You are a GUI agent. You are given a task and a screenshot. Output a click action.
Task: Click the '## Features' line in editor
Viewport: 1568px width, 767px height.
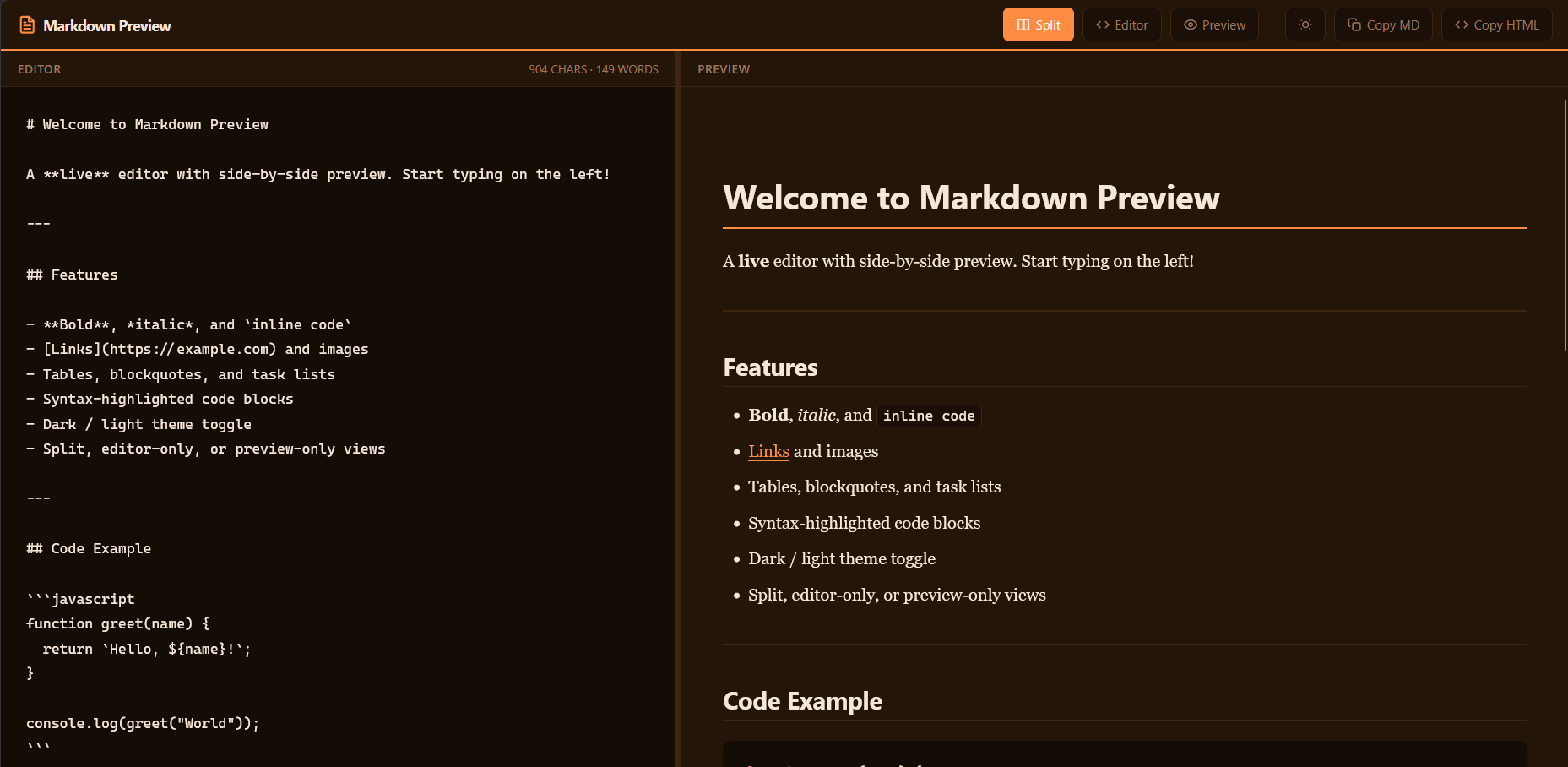pos(72,275)
